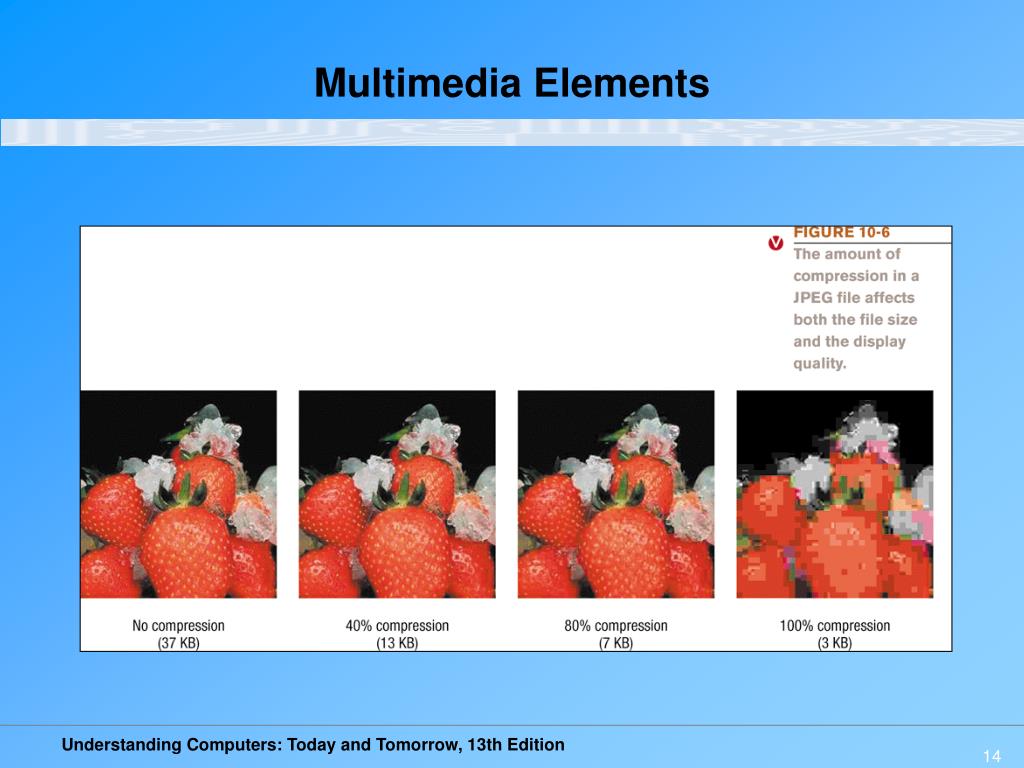
Task: Click the '(3 KB)' file size label
Action: pos(835,643)
